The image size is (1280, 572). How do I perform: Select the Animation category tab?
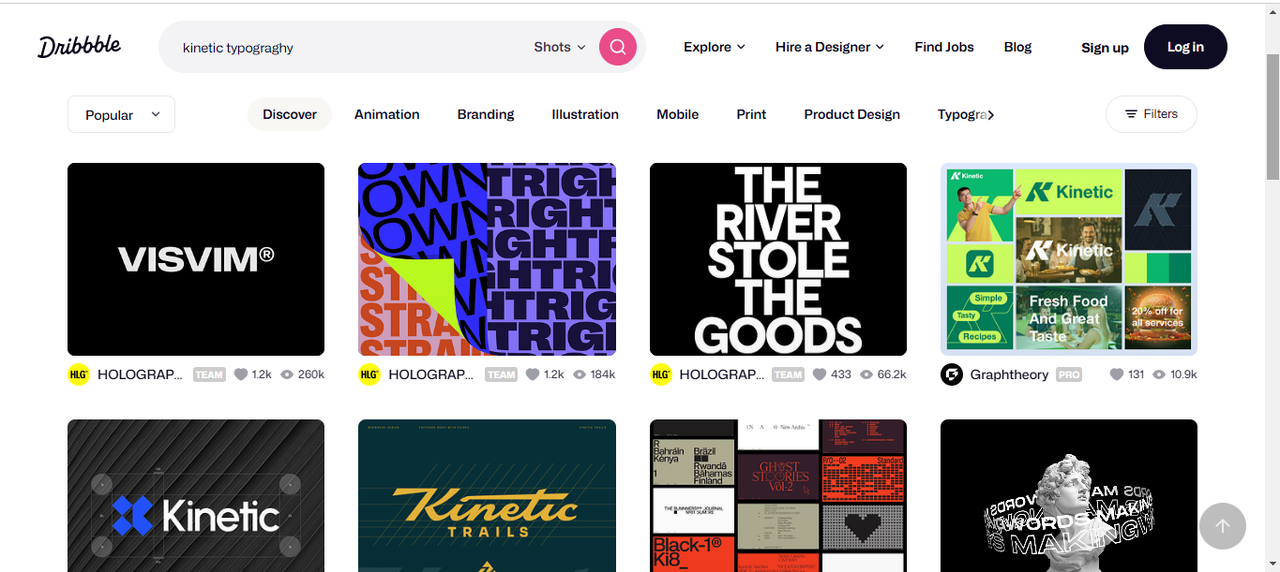[387, 114]
